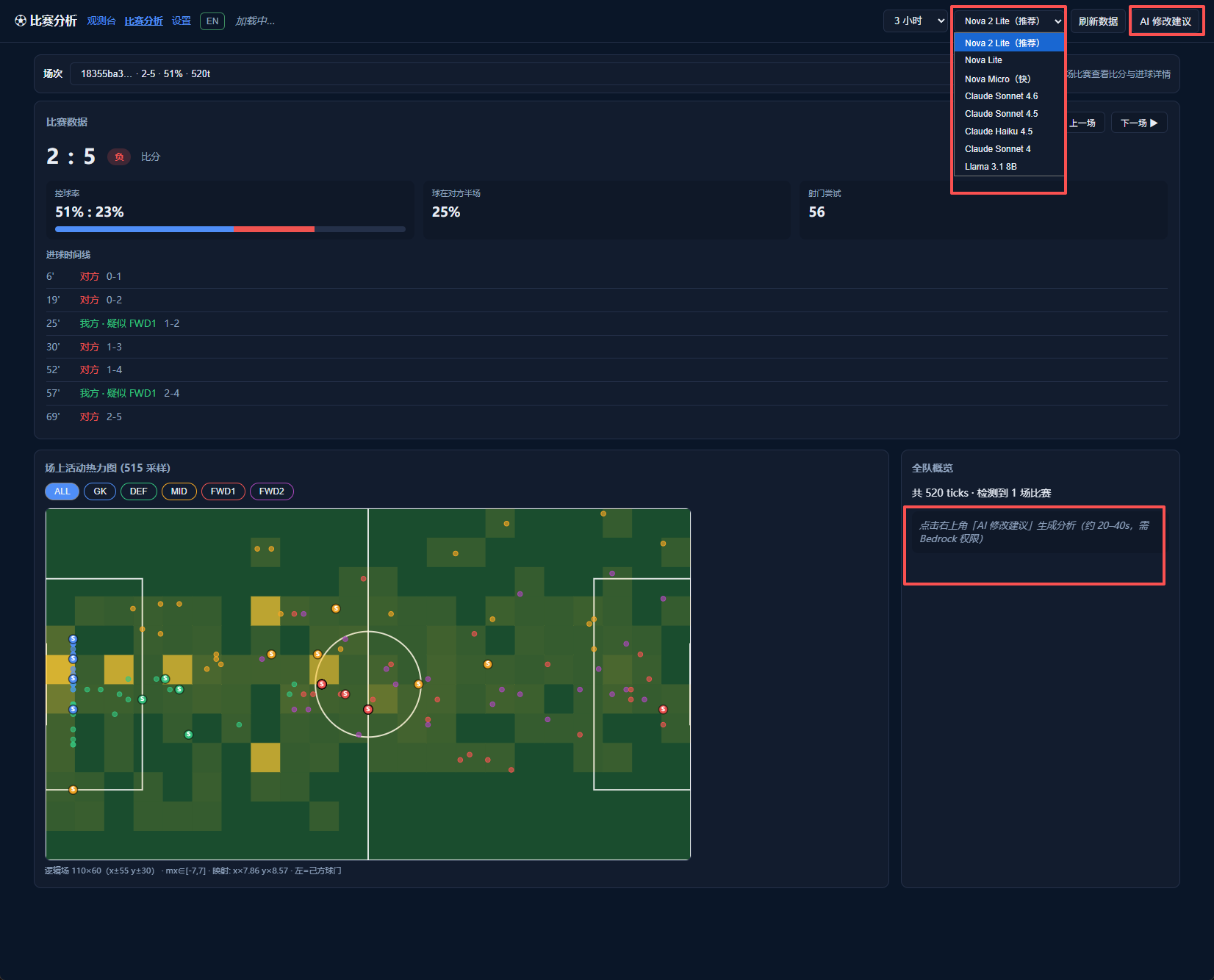
Task: Click the 69' 对方 2-5 goal row
Action: [606, 417]
